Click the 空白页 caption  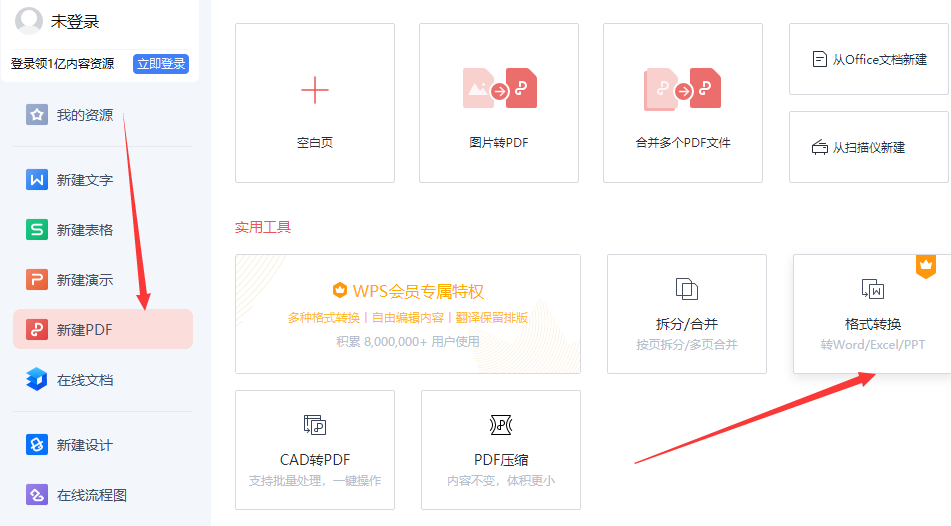315,143
